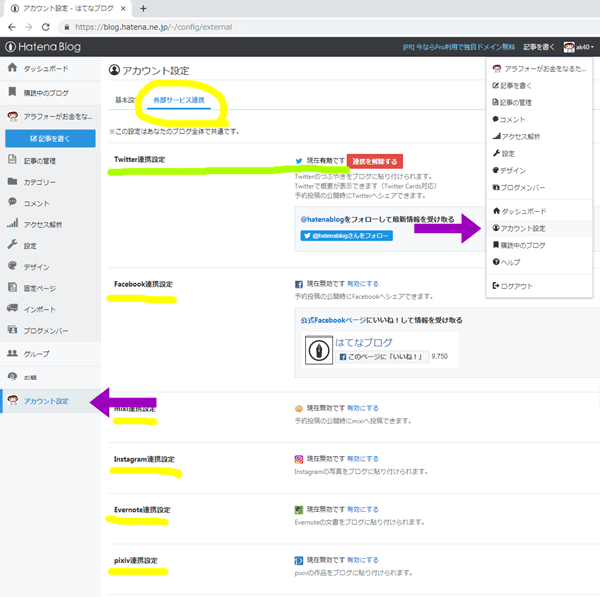Click the red 連携を解除する button
This screenshot has height=597, width=600.
375,161
